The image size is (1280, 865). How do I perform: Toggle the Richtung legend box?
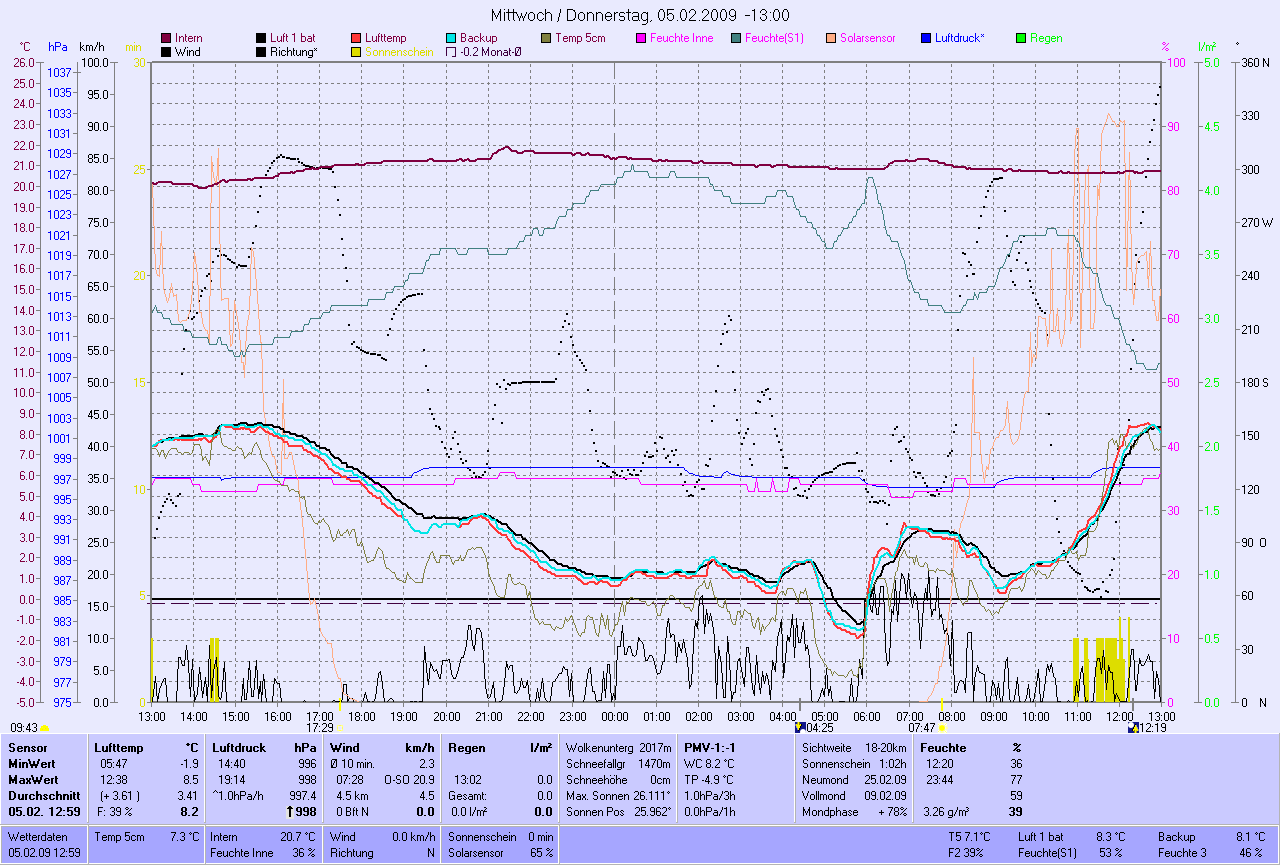click(x=261, y=52)
